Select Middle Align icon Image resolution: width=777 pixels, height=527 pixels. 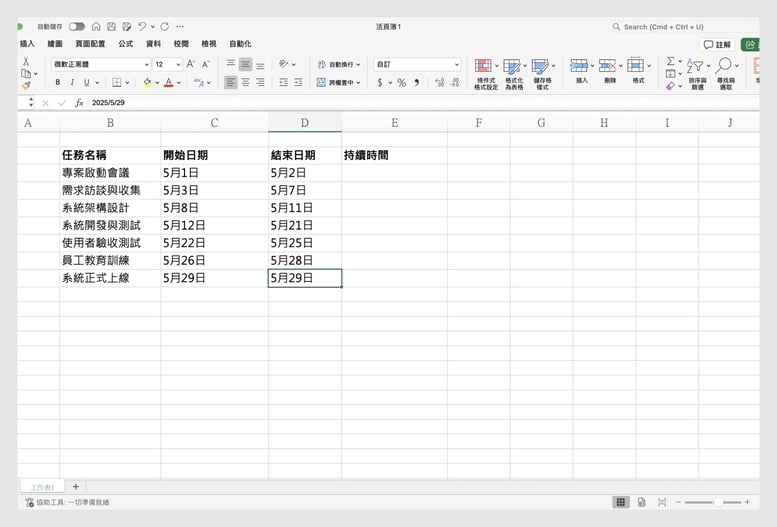(245, 64)
